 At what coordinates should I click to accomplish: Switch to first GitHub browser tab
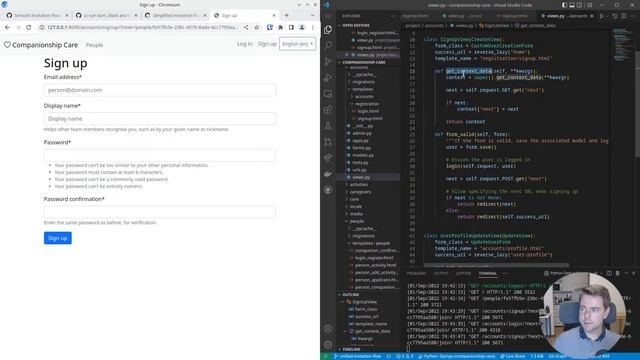click(37, 16)
